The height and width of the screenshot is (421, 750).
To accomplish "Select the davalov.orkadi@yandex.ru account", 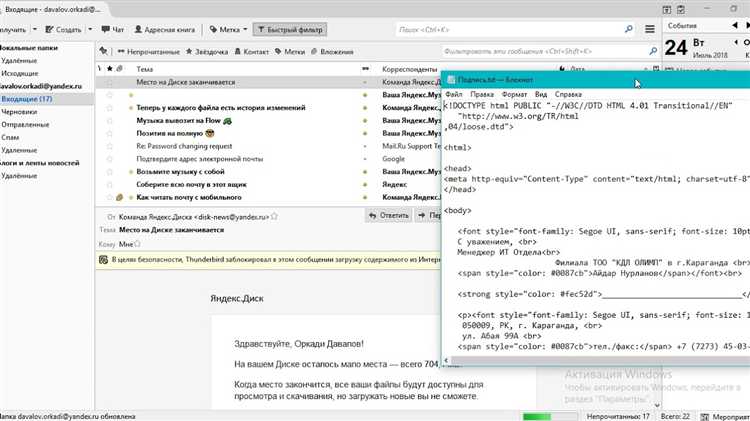I will 41,86.
